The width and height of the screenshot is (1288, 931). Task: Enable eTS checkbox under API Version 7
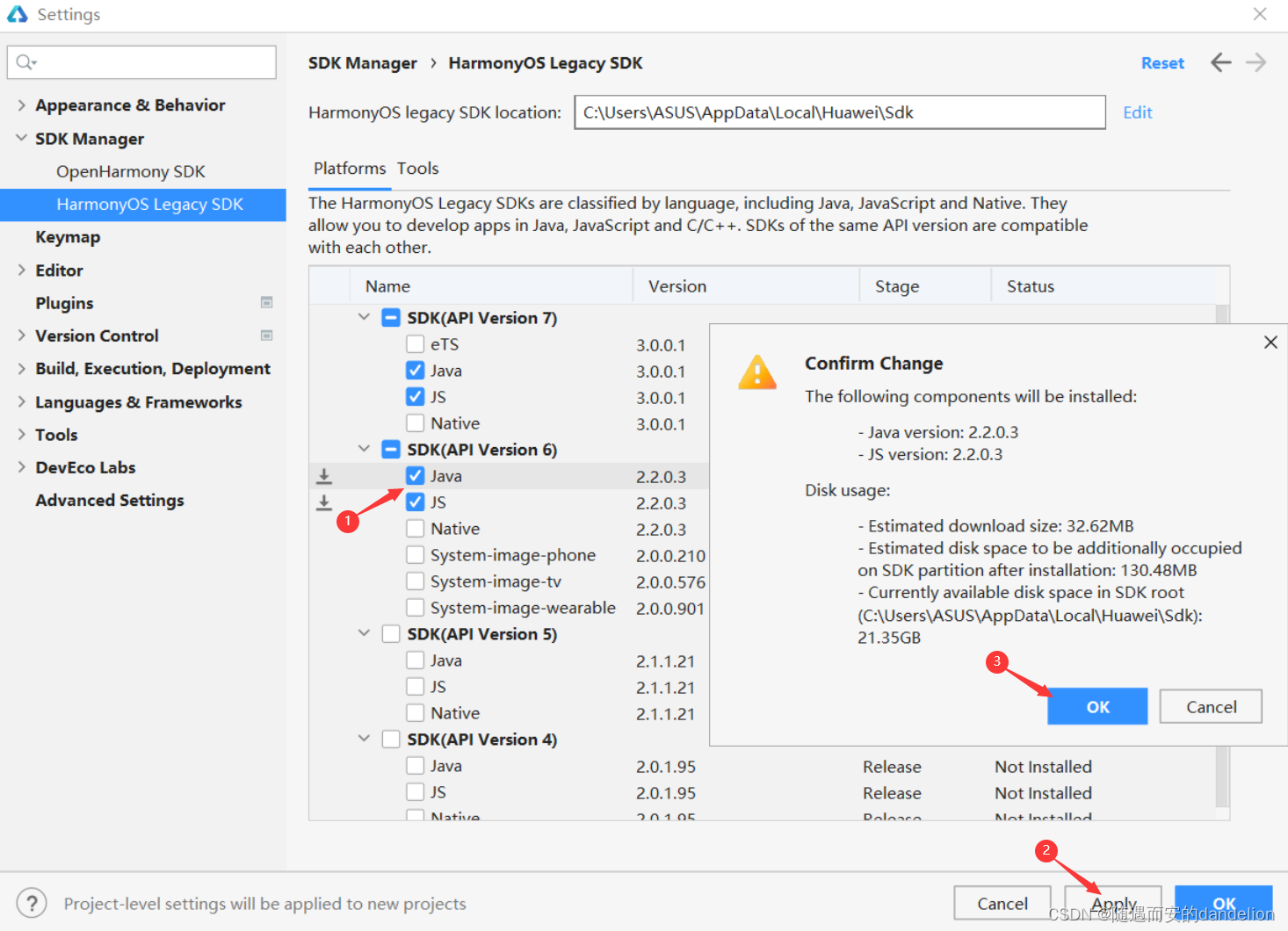416,344
